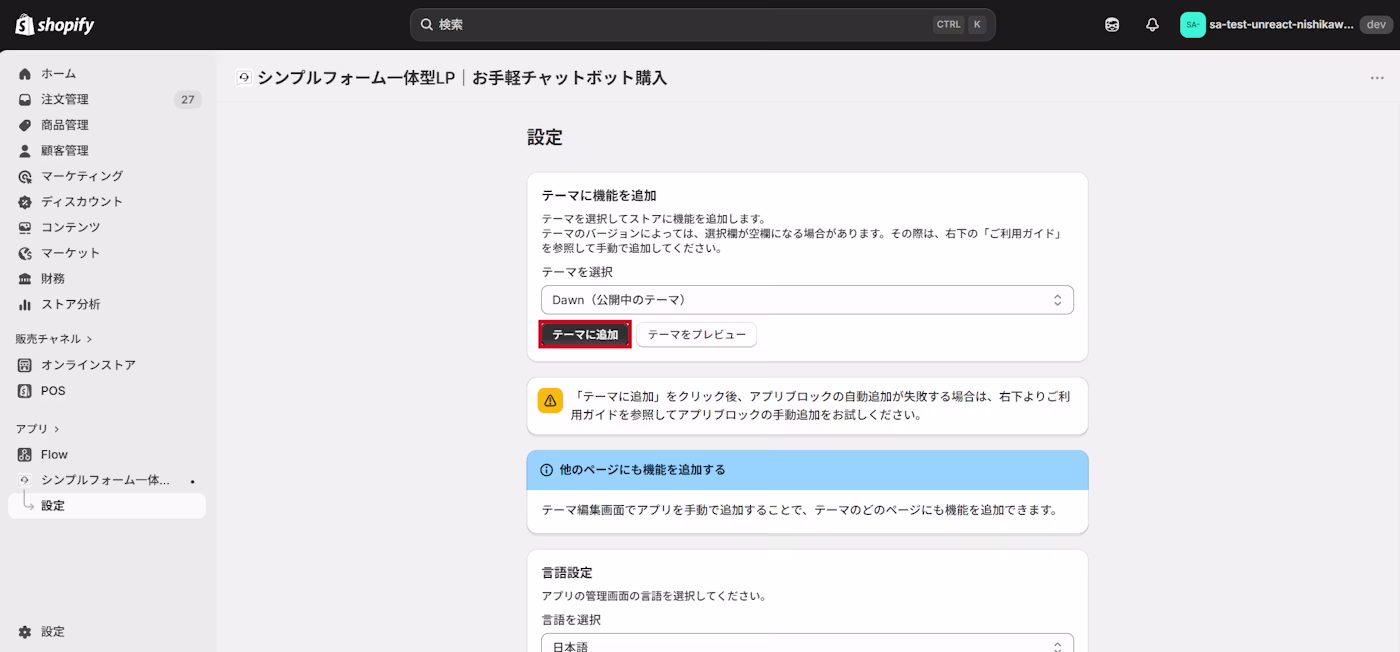The height and width of the screenshot is (652, 1400).
Task: Open 注文管理 menu item
Action: (65, 100)
